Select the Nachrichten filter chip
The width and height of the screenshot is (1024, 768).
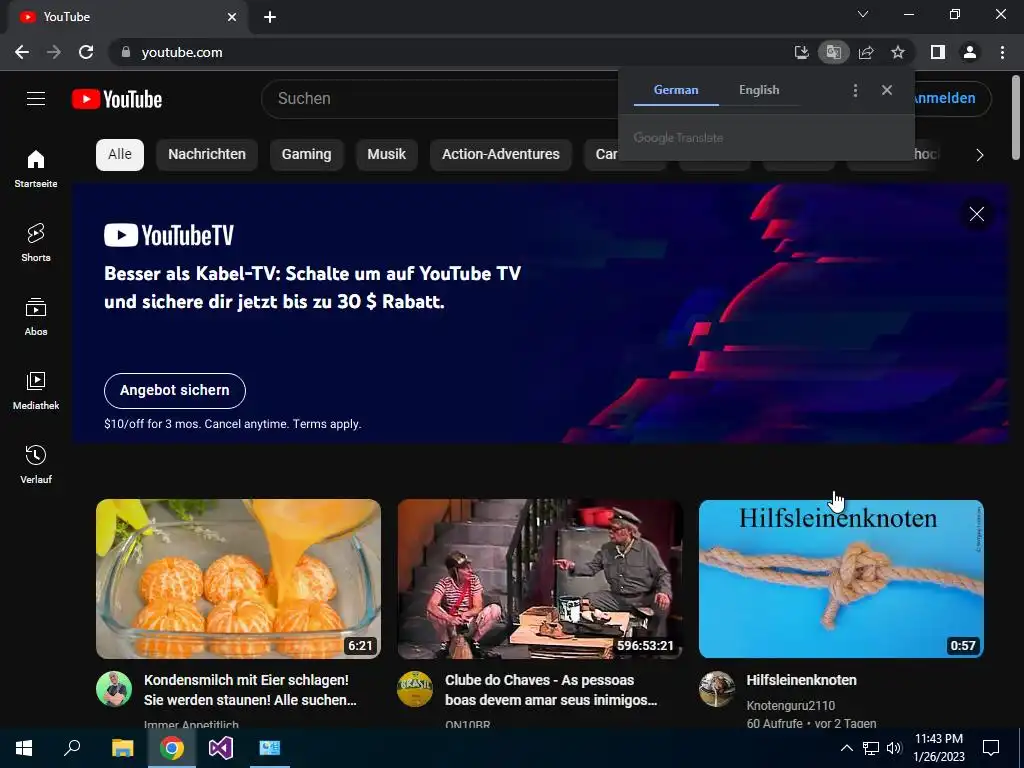207,155
